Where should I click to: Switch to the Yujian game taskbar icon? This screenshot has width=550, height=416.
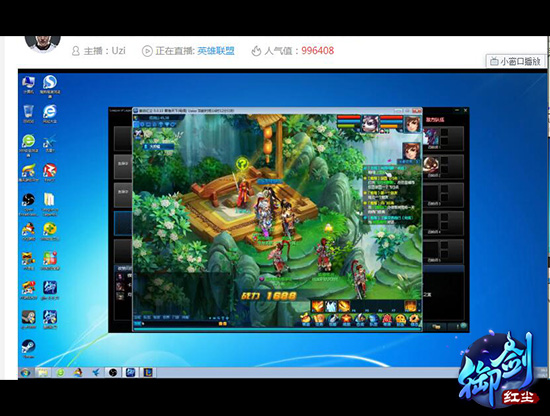pos(130,372)
